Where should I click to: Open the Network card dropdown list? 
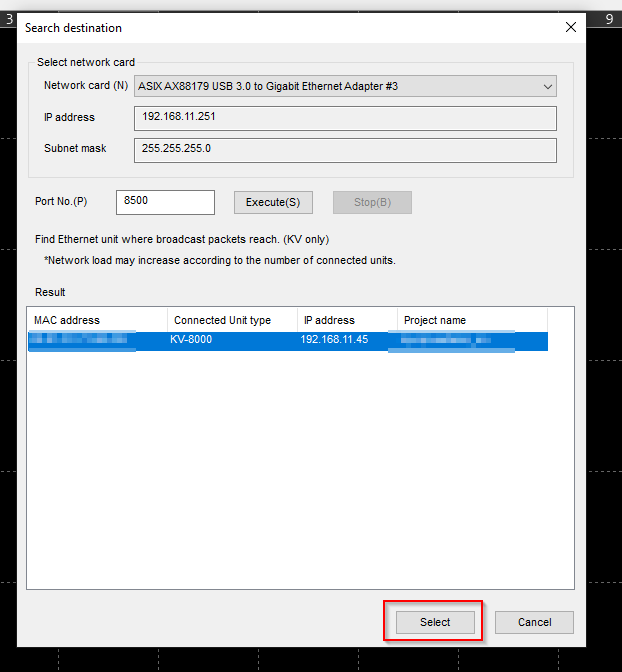pos(345,86)
